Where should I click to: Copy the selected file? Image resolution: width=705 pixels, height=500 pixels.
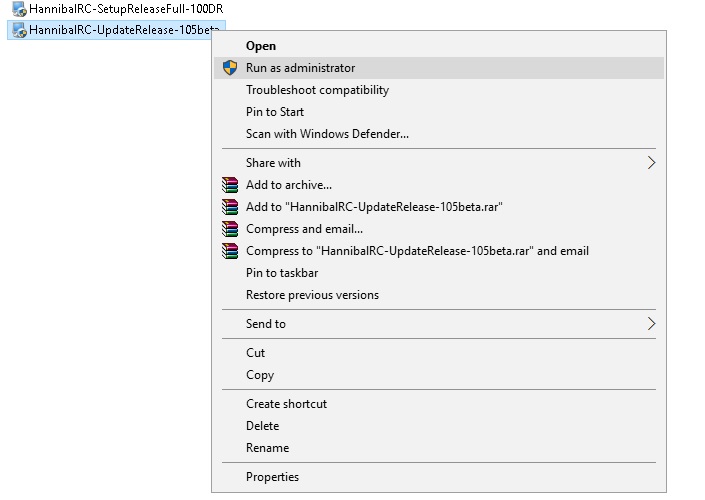(x=260, y=375)
